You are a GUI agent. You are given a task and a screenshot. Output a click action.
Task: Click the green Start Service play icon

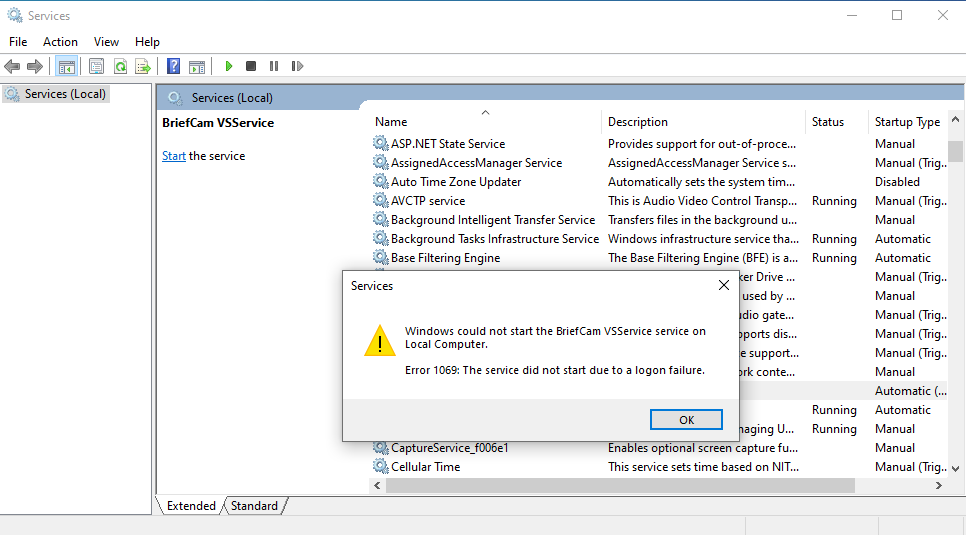click(x=229, y=66)
